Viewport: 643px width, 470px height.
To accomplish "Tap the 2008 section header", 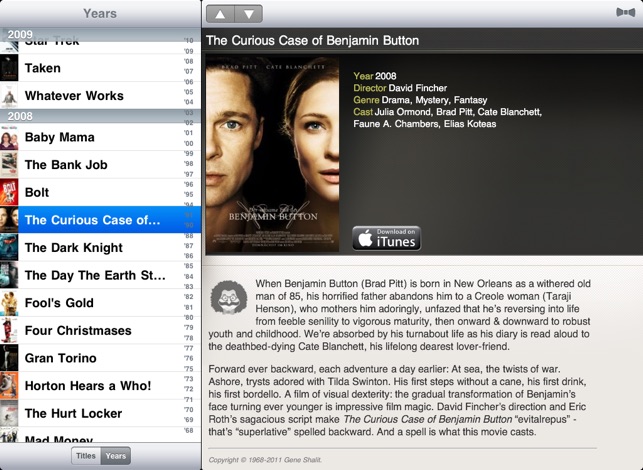I will coord(100,116).
